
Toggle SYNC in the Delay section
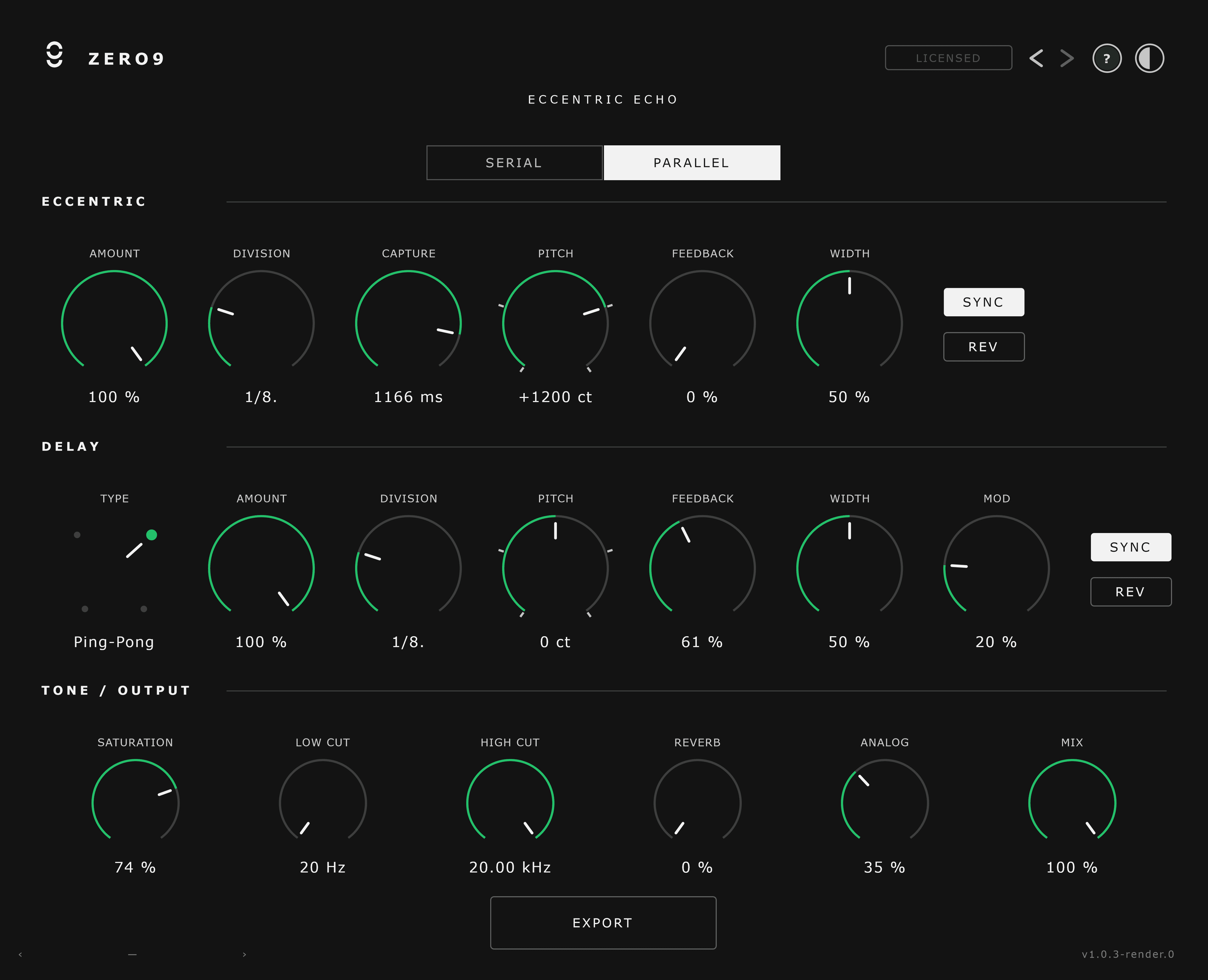point(1131,547)
